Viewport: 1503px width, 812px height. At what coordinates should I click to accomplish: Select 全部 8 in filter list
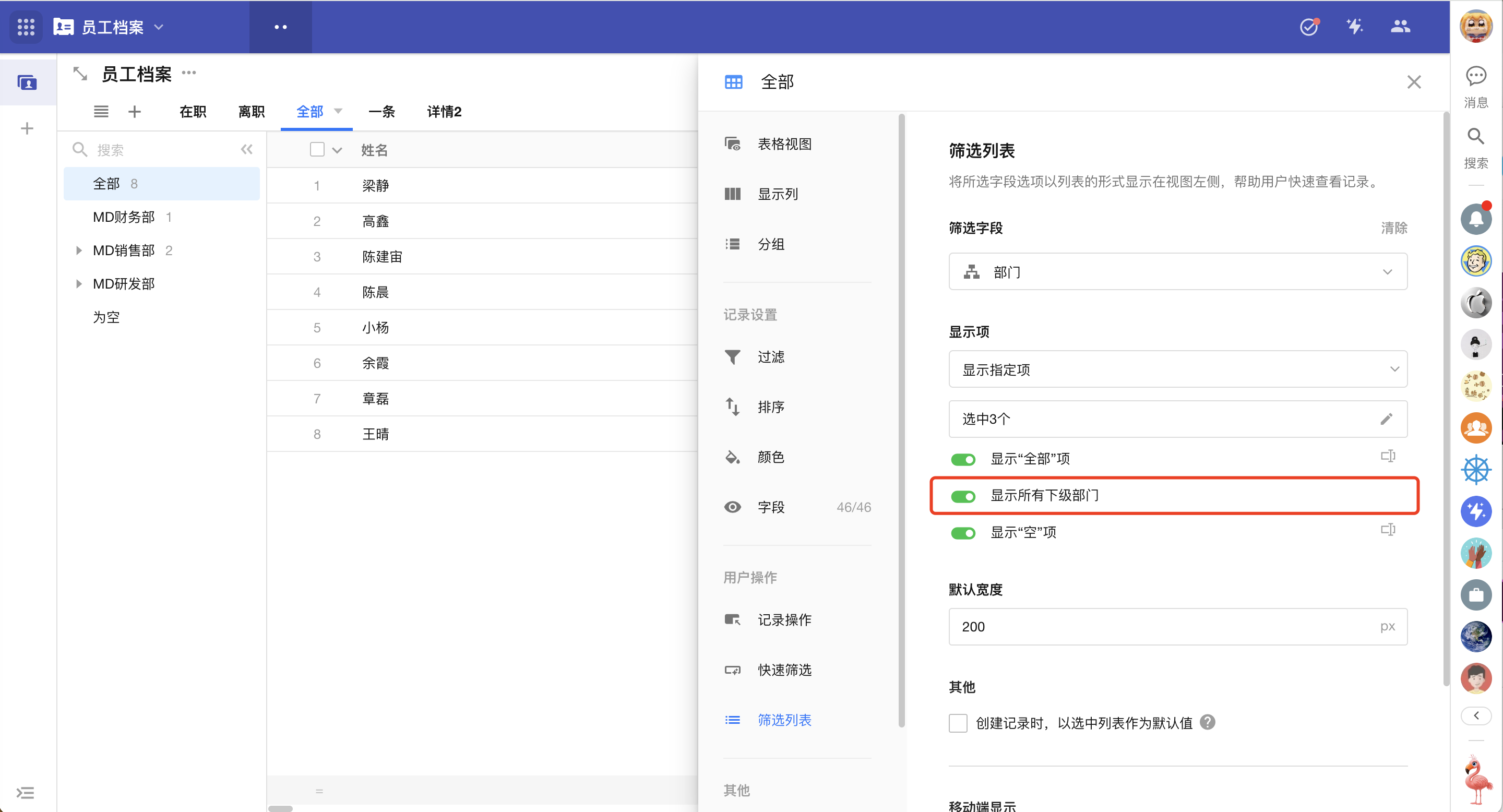[162, 184]
